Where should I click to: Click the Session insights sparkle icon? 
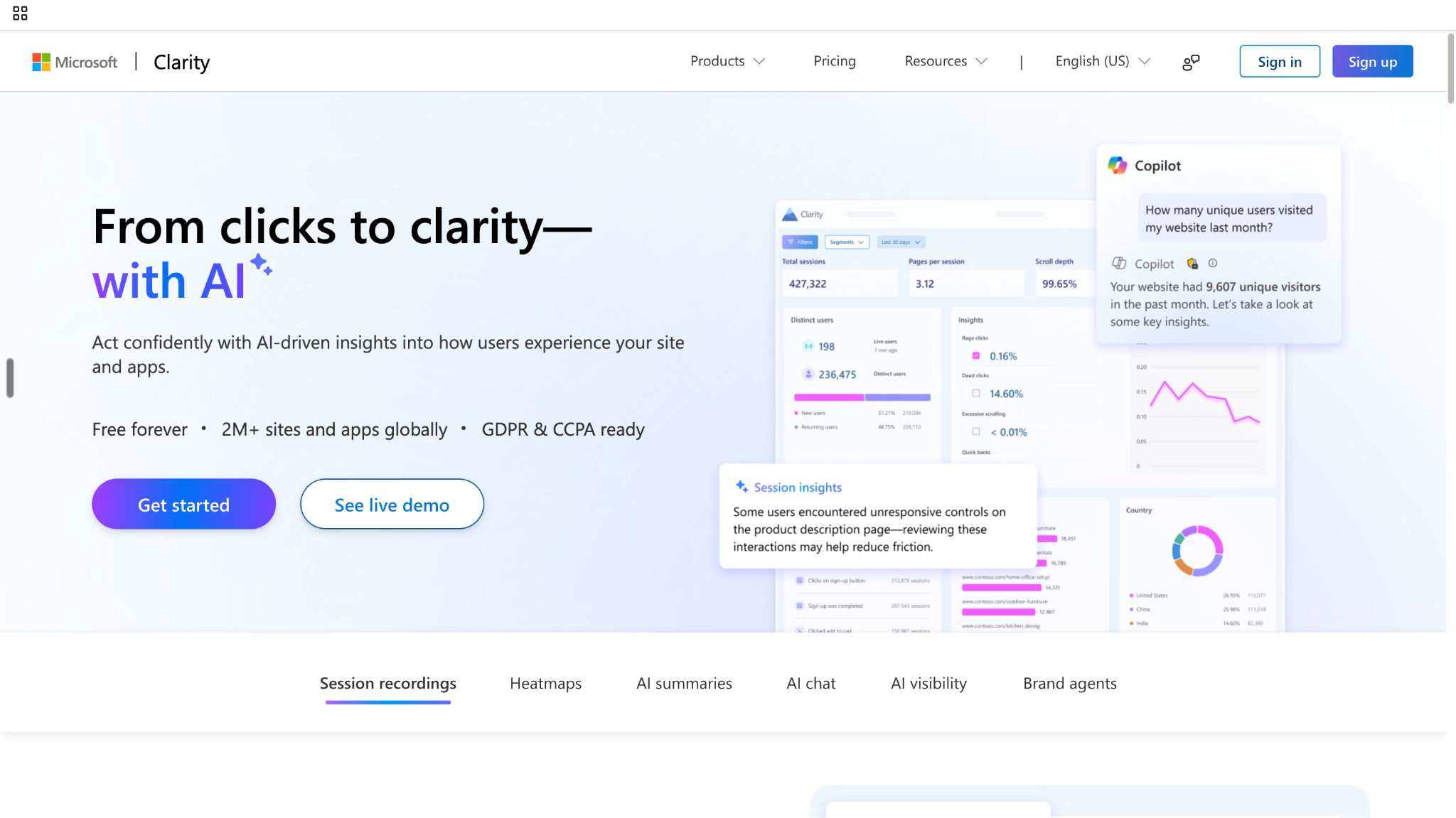742,487
